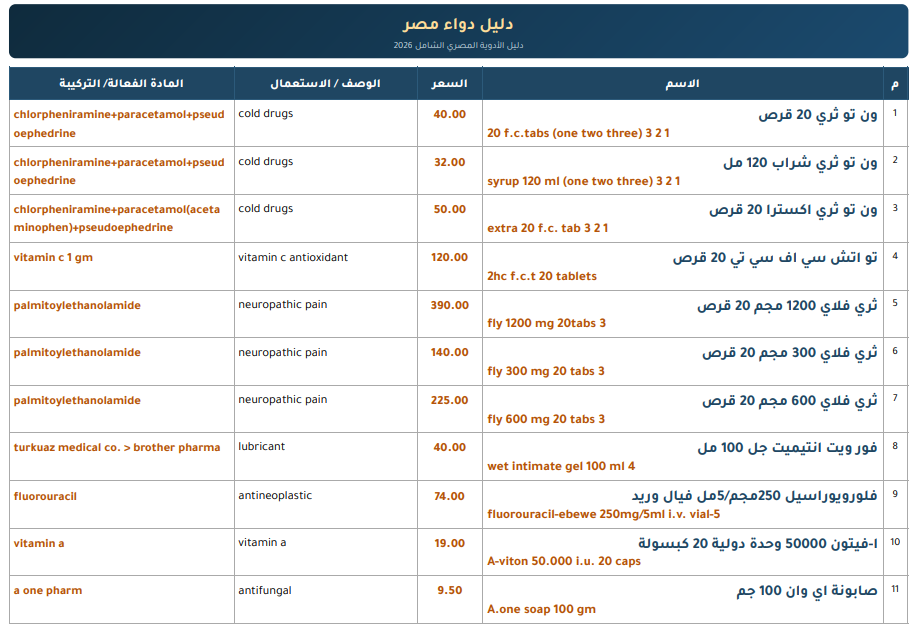
Task: Click antifungal description
Action: 265,590
